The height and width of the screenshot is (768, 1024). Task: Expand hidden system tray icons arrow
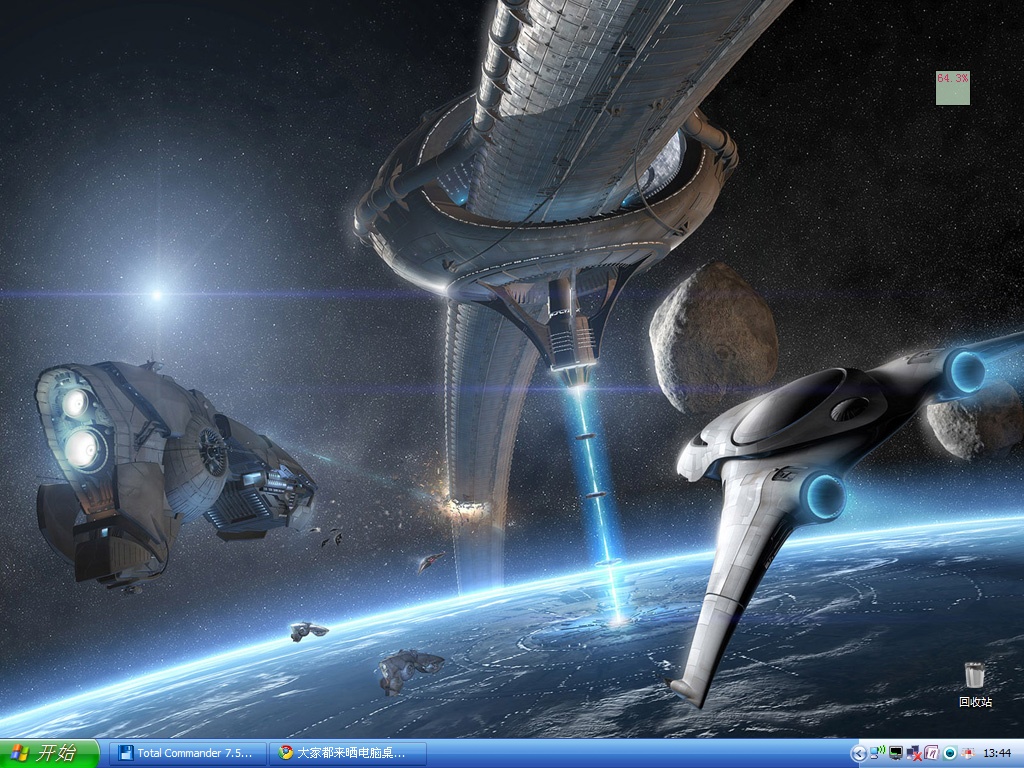tap(859, 754)
